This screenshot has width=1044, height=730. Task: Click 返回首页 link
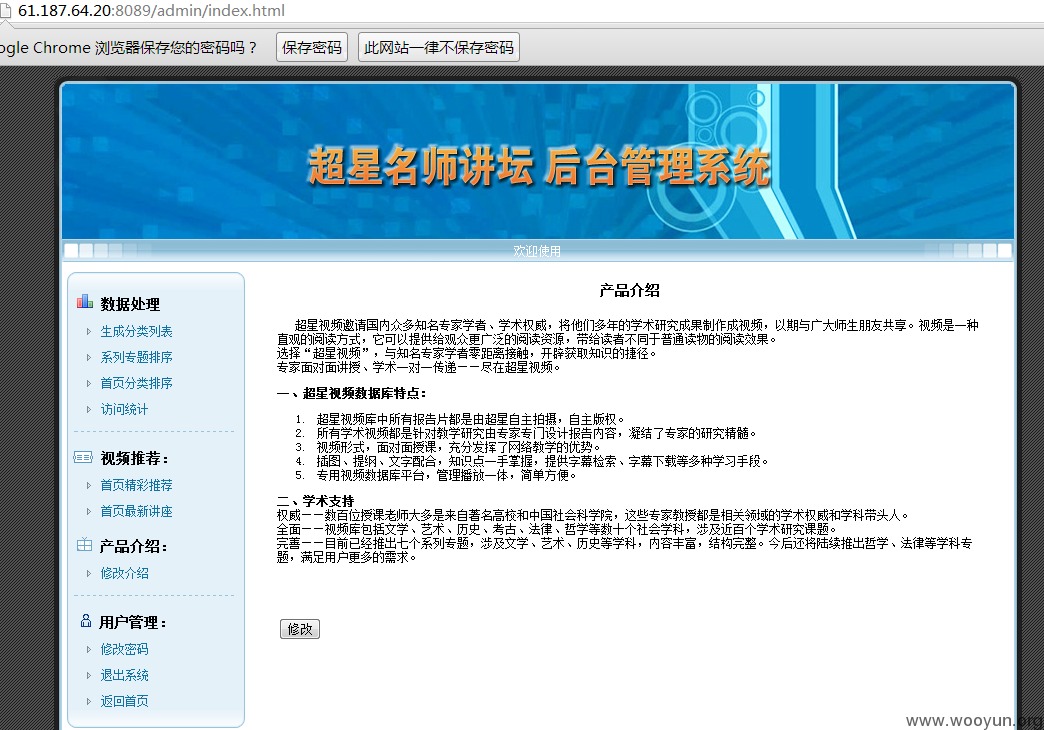[125, 701]
